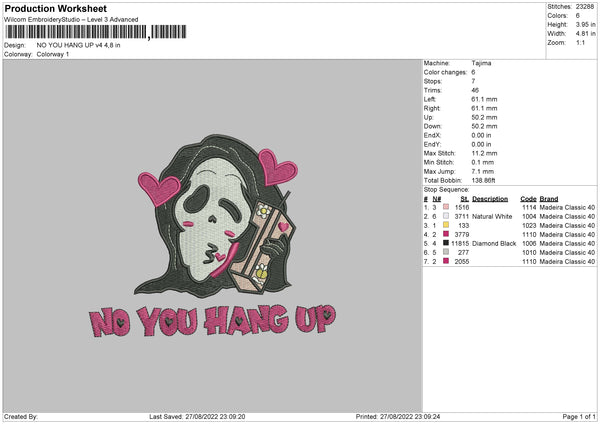
Task: Click the Code column header
Action: point(529,198)
